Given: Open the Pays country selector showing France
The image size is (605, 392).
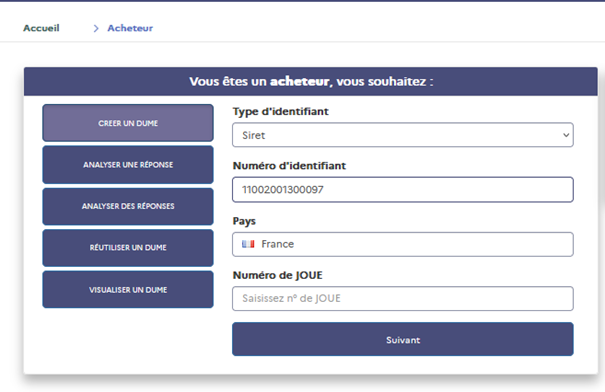Looking at the screenshot, I should (403, 244).
